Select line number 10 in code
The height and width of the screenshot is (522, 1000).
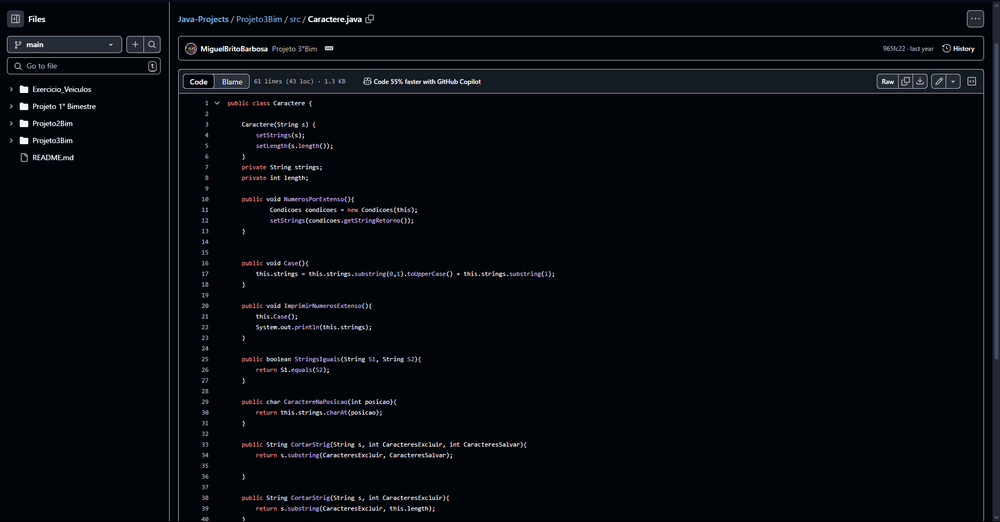205,199
